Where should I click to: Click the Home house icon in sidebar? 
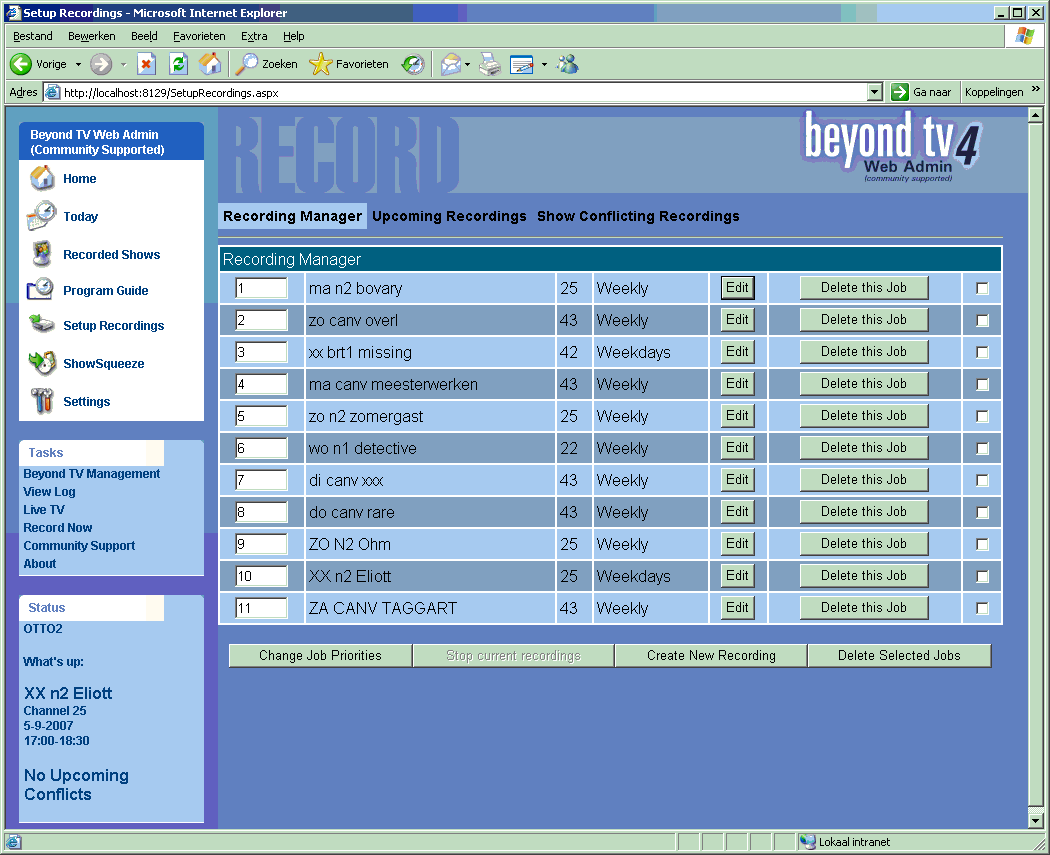click(x=42, y=178)
